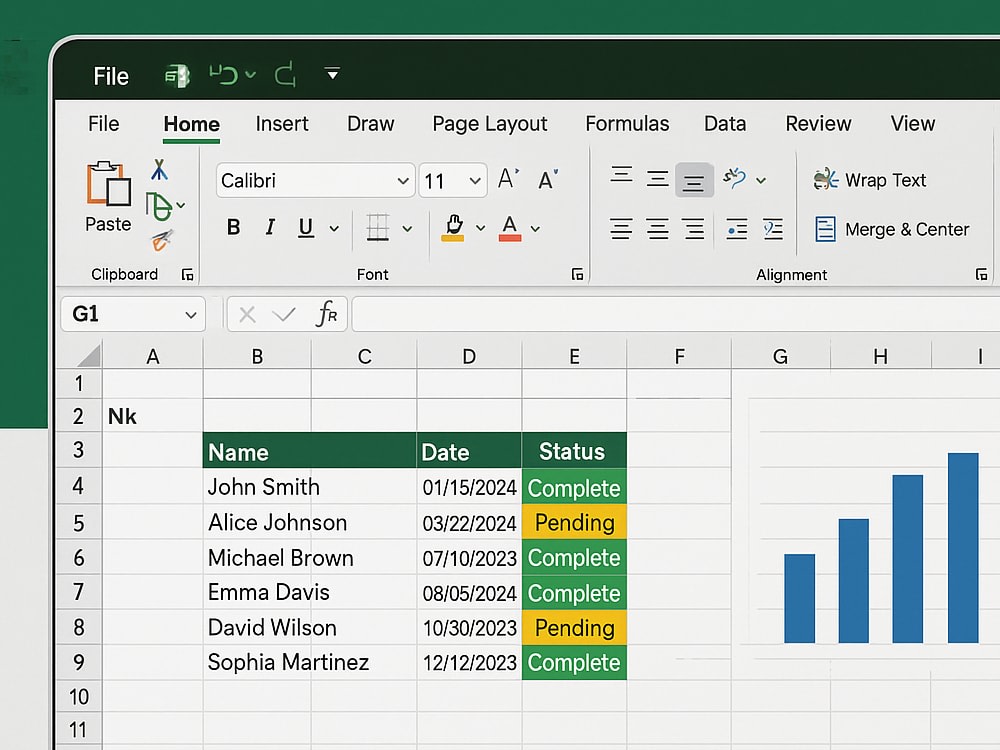Select the Format Painter brush icon

click(162, 240)
